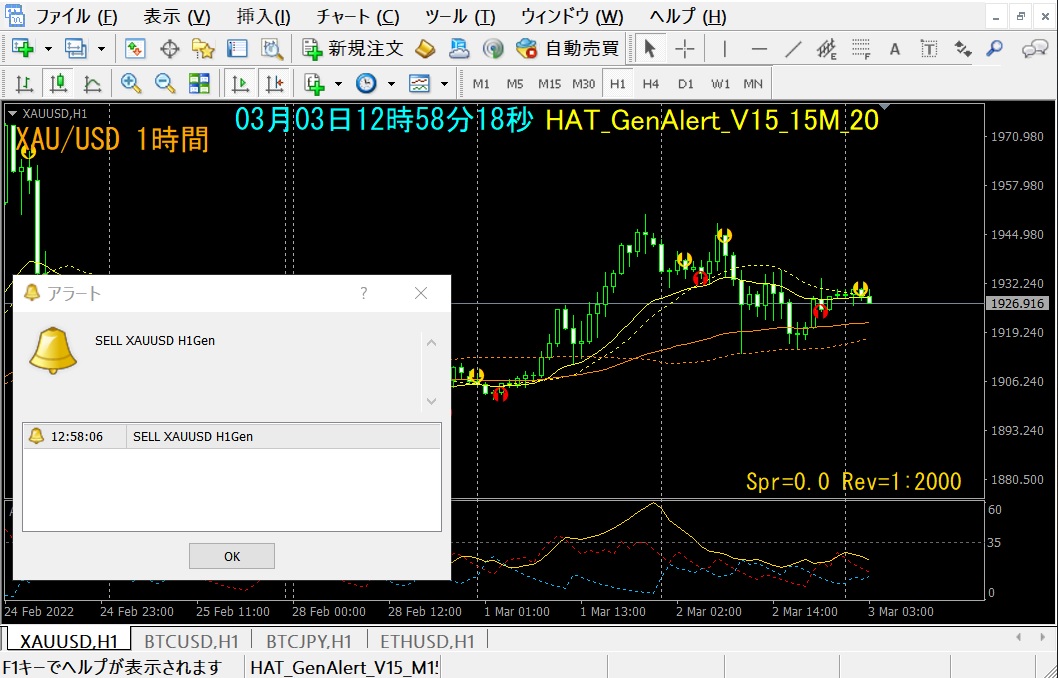Image resolution: width=1058 pixels, height=678 pixels.
Task: Open the 挿入(I) menu
Action: tap(264, 16)
